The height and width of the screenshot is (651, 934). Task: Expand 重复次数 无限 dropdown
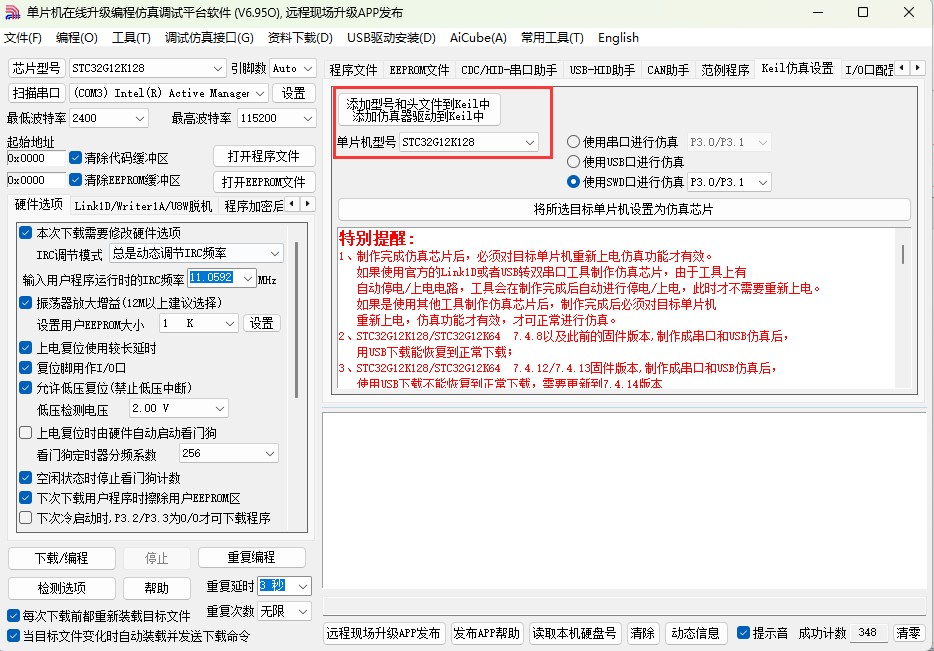pos(303,611)
